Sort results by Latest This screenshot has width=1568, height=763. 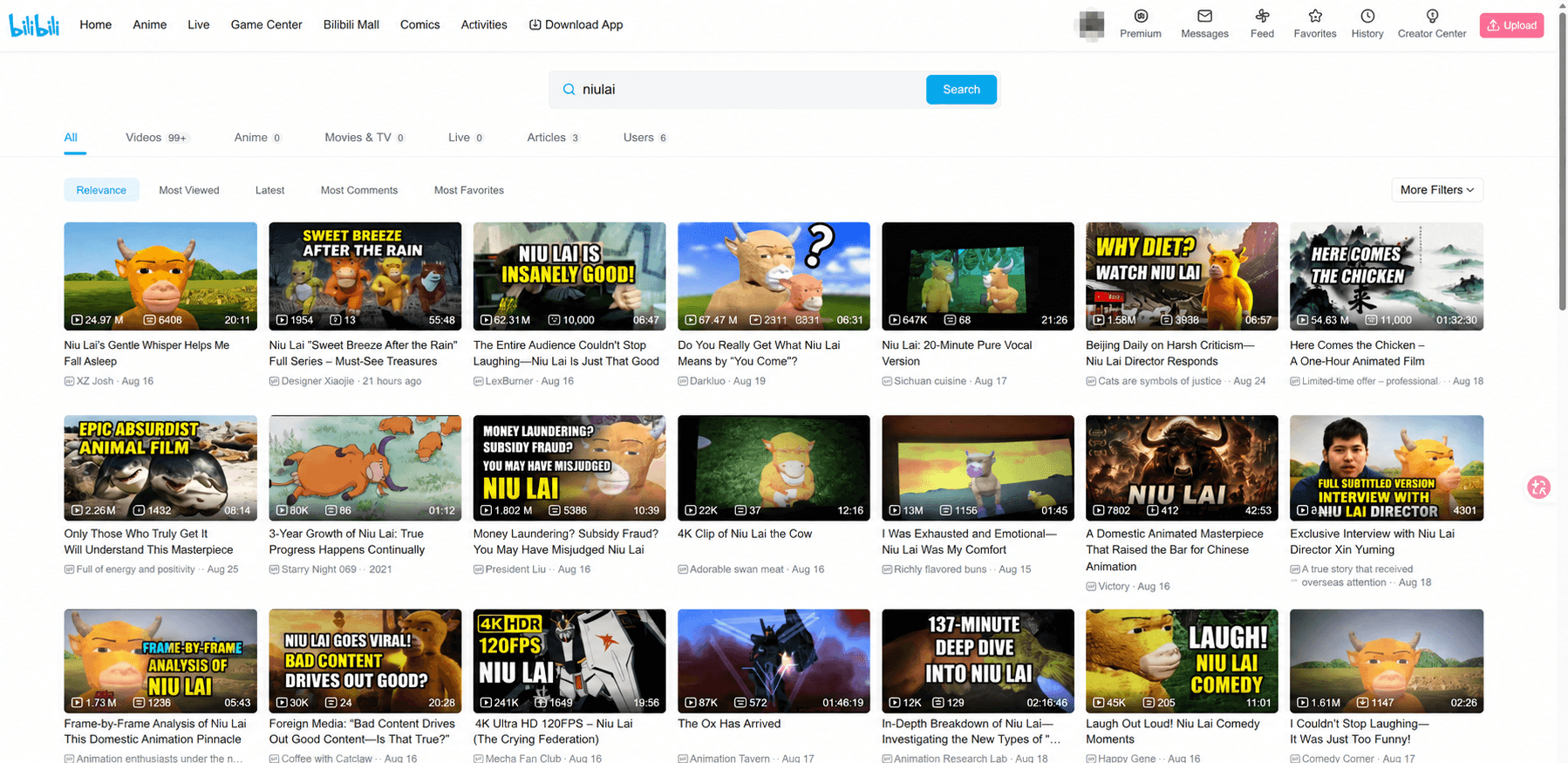(269, 190)
